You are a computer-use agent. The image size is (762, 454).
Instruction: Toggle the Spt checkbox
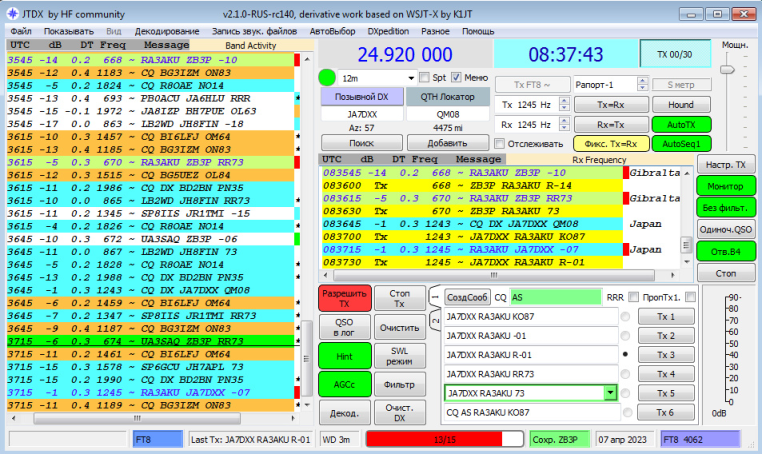[424, 78]
